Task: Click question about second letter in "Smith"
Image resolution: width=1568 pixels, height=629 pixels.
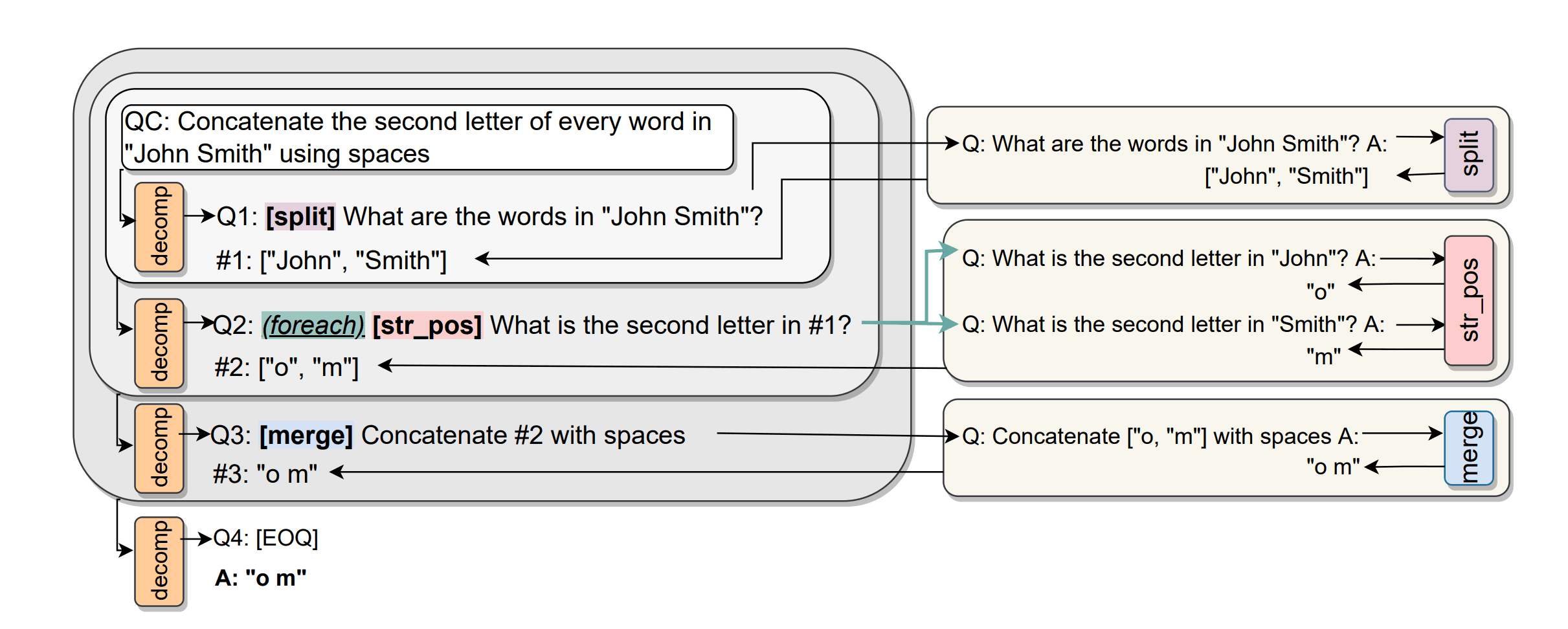Action: point(1173,324)
